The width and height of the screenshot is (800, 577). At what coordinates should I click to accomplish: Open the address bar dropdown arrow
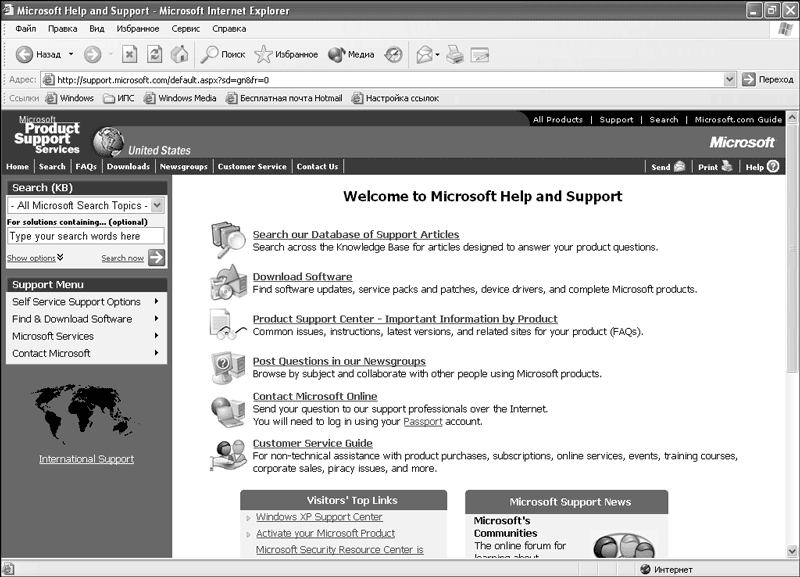coord(730,80)
